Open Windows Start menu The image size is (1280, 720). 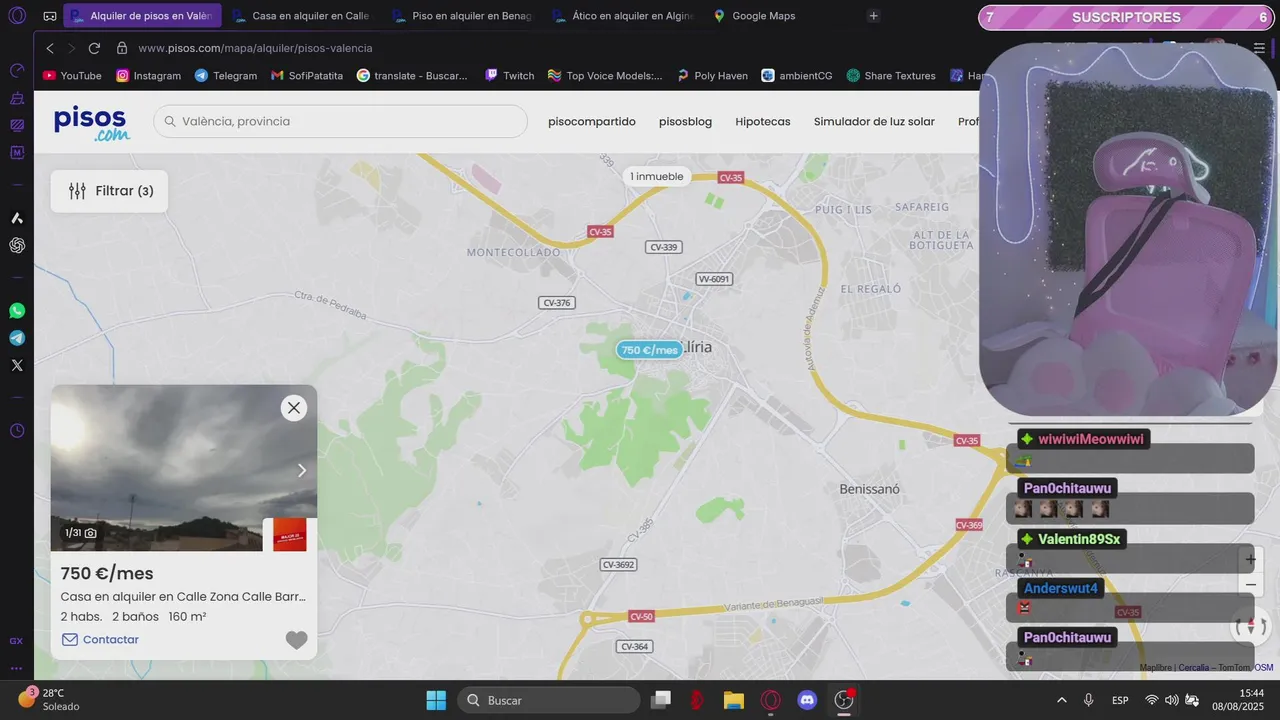click(436, 700)
